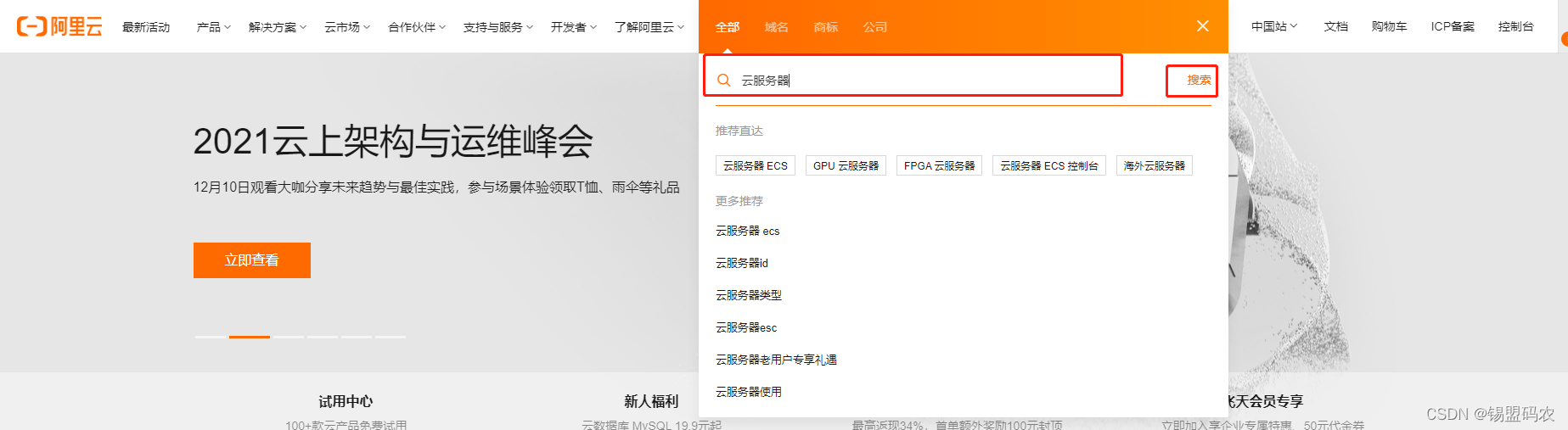The width and height of the screenshot is (1568, 430).
Task: Open the 文档 link
Action: (1336, 26)
